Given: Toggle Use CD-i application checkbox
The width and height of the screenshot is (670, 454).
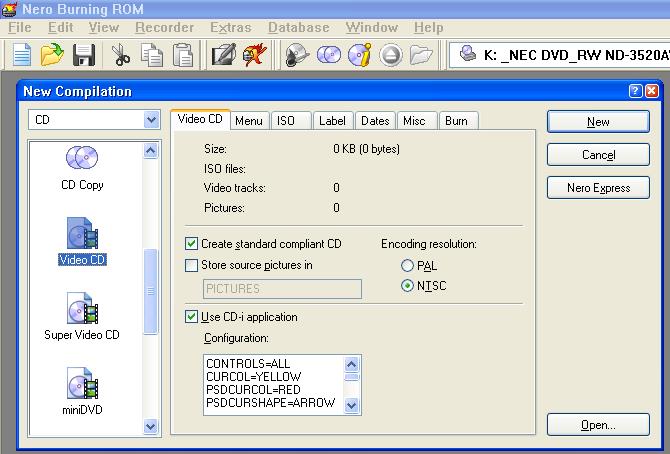Looking at the screenshot, I should tap(191, 317).
